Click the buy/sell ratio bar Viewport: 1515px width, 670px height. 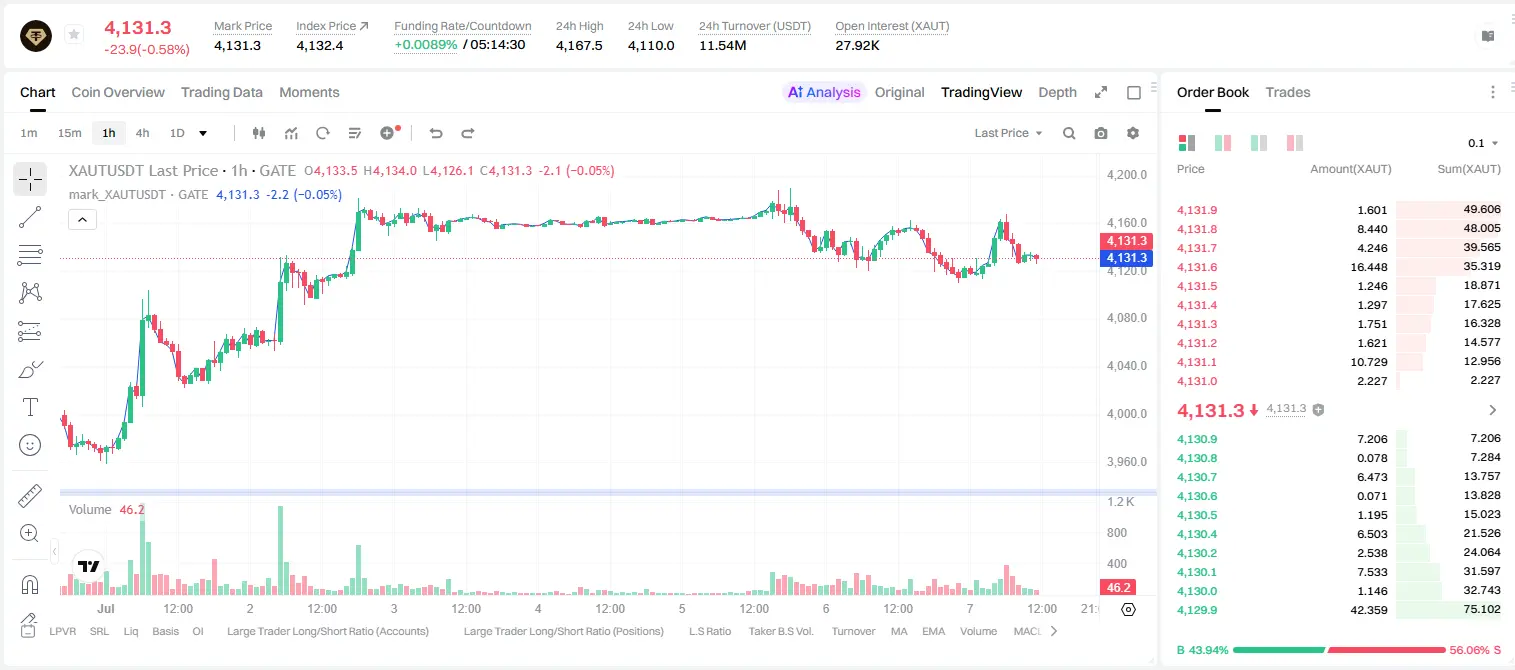tap(1339, 650)
